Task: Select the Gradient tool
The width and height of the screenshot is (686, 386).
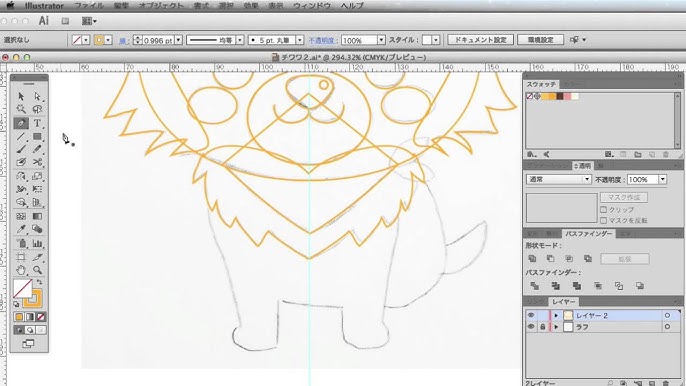Action: click(x=38, y=216)
